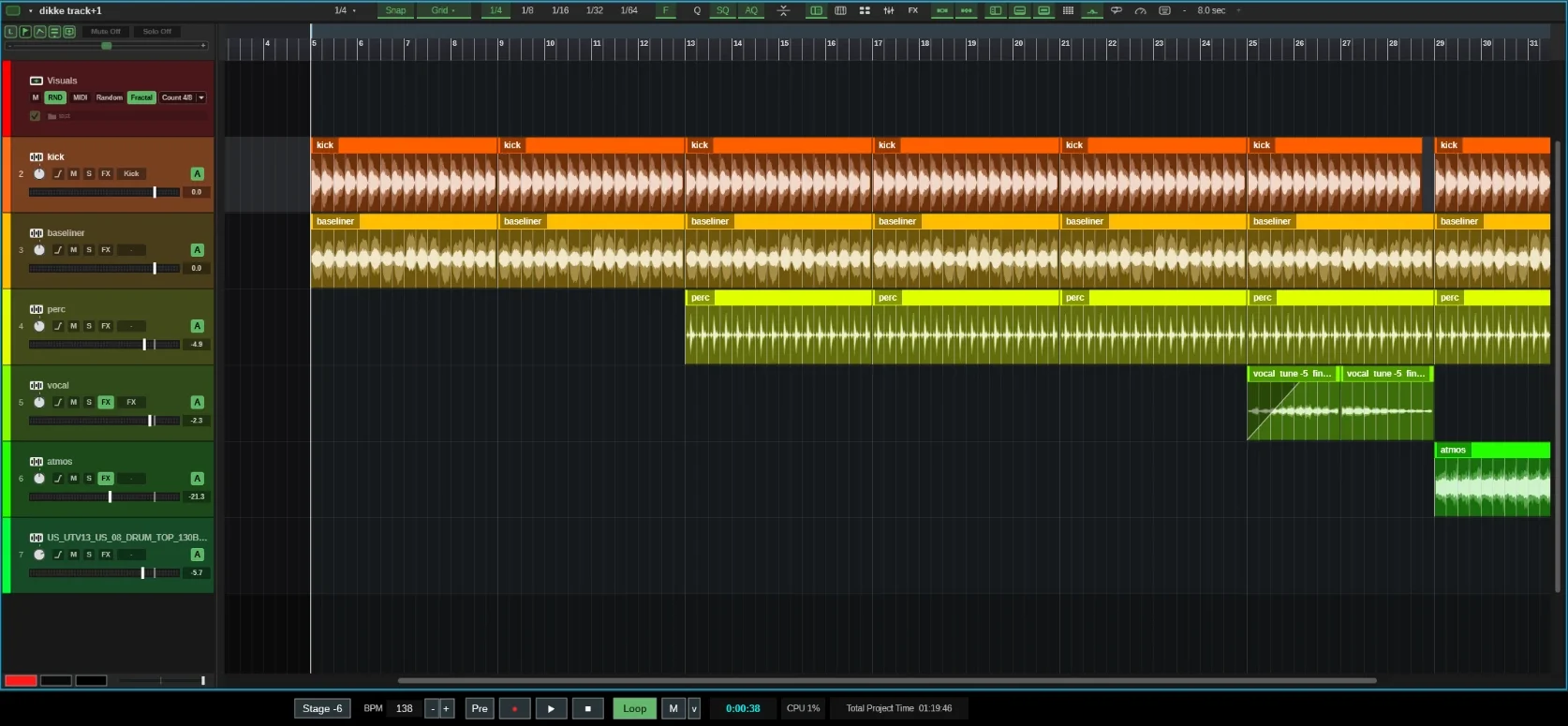Click the atmos audio clip
Image resolution: width=1568 pixels, height=726 pixels.
pyautogui.click(x=1492, y=479)
